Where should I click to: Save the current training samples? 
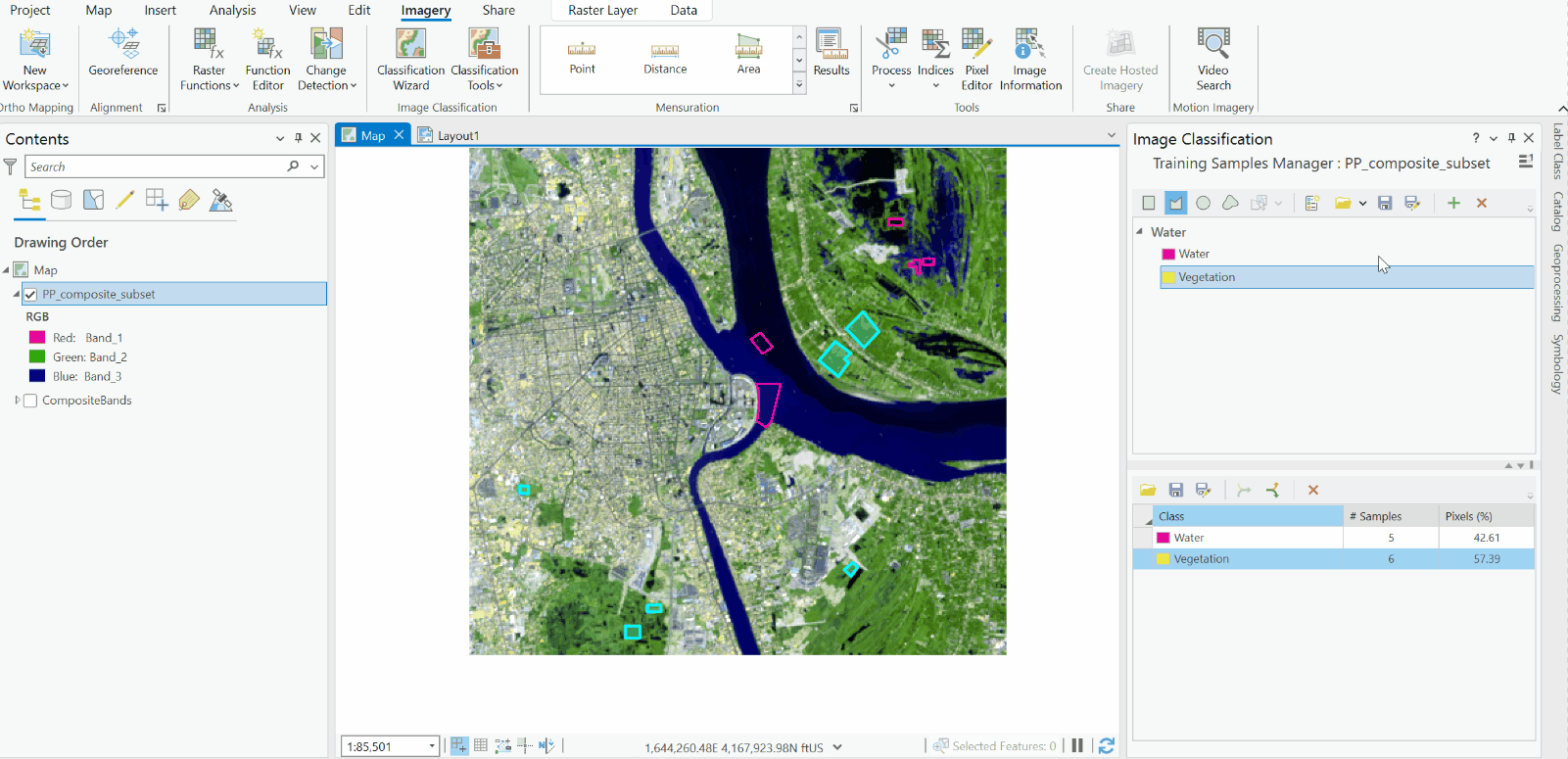click(1176, 490)
